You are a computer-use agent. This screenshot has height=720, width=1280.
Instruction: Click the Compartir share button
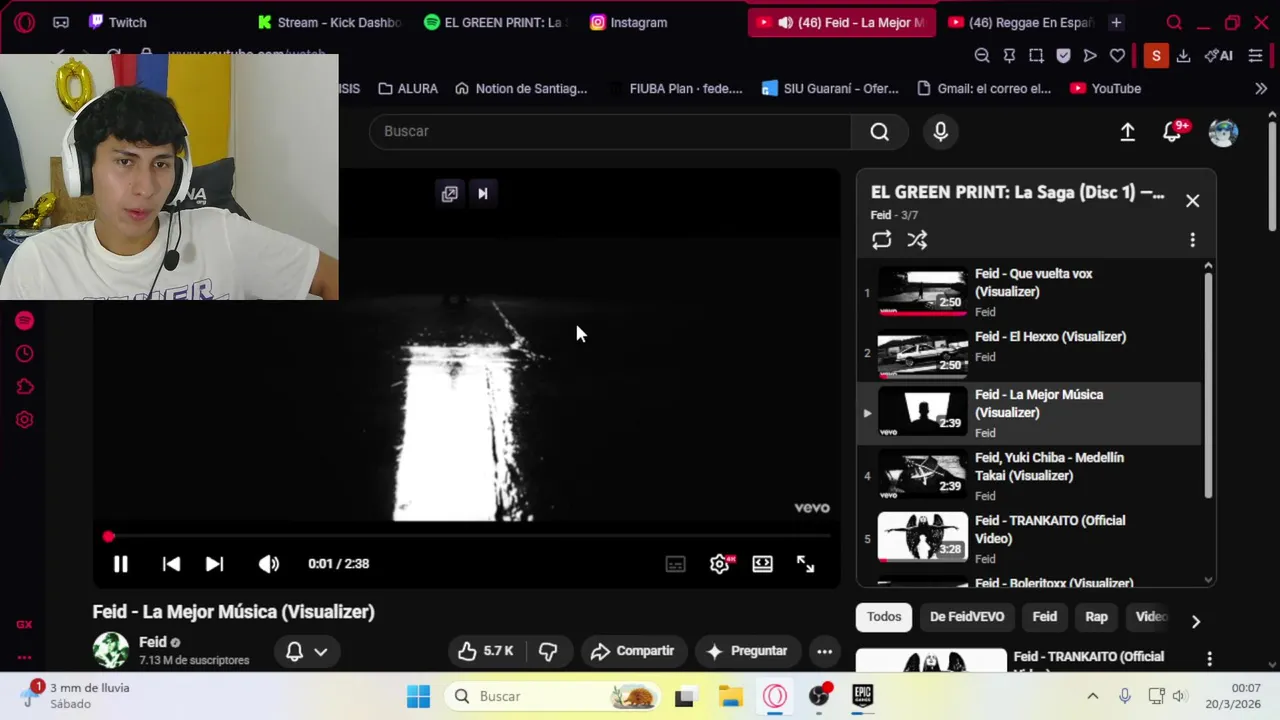click(632, 651)
